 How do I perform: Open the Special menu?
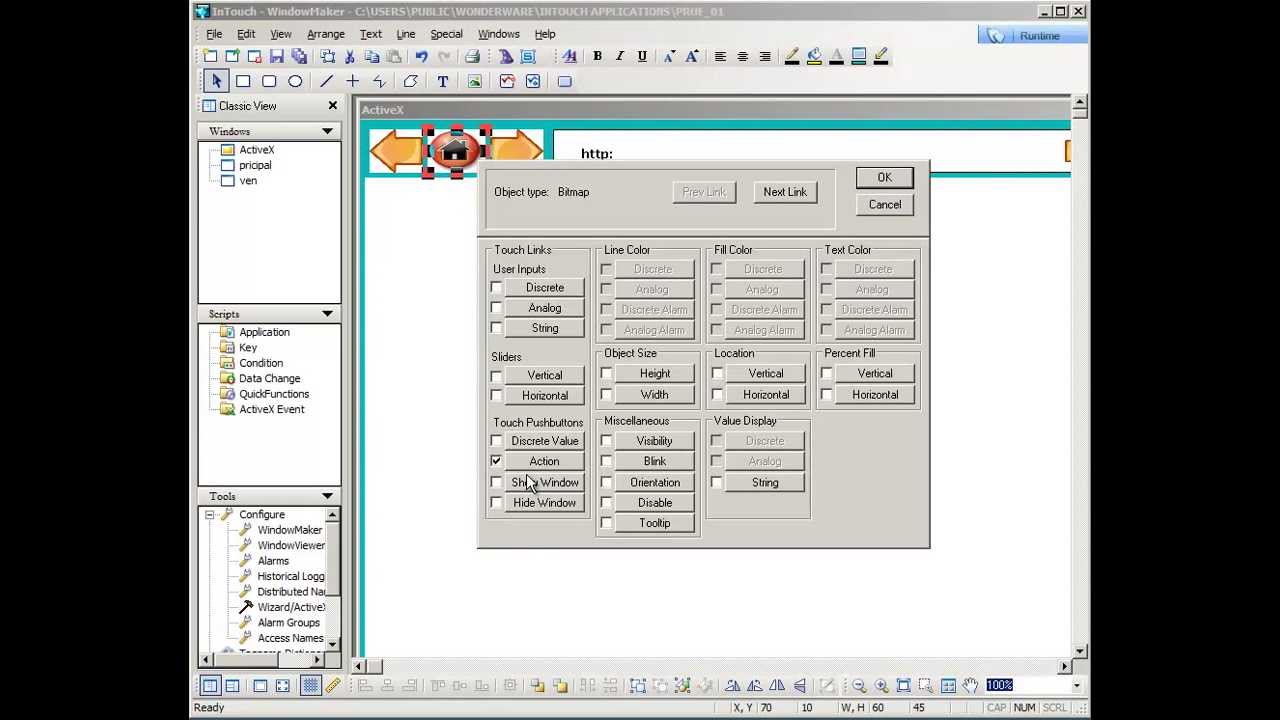pos(446,34)
